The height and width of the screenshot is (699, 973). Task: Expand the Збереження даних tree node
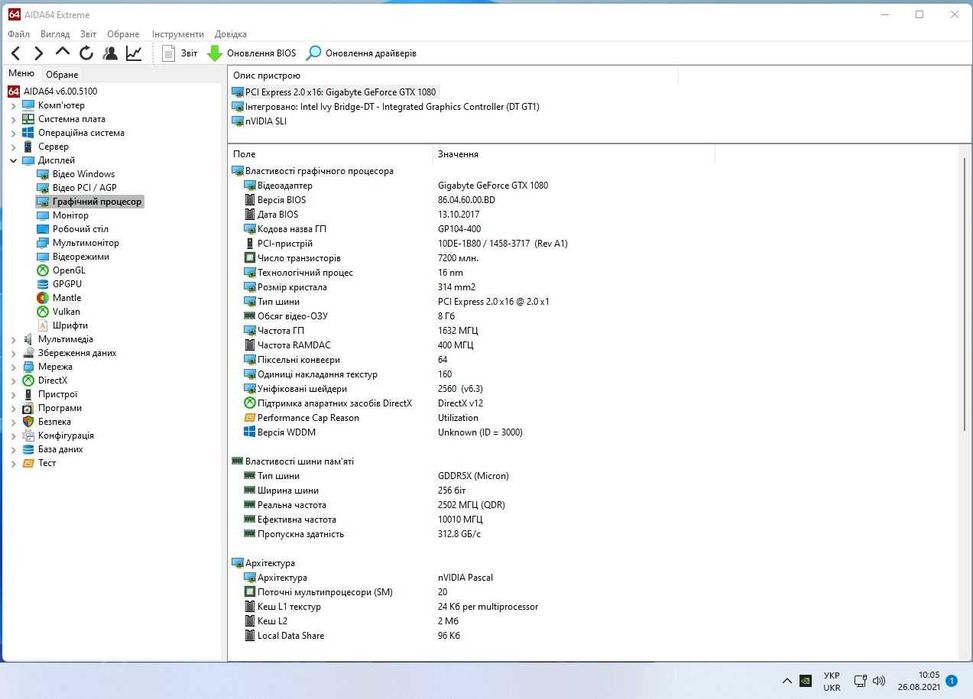click(x=13, y=353)
